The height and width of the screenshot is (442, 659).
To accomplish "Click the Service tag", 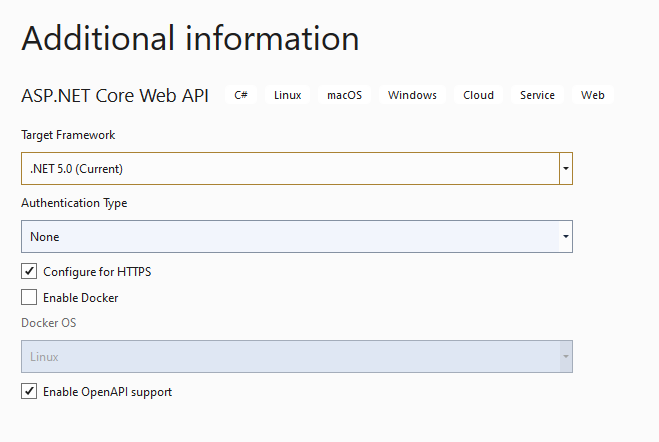I will point(537,95).
